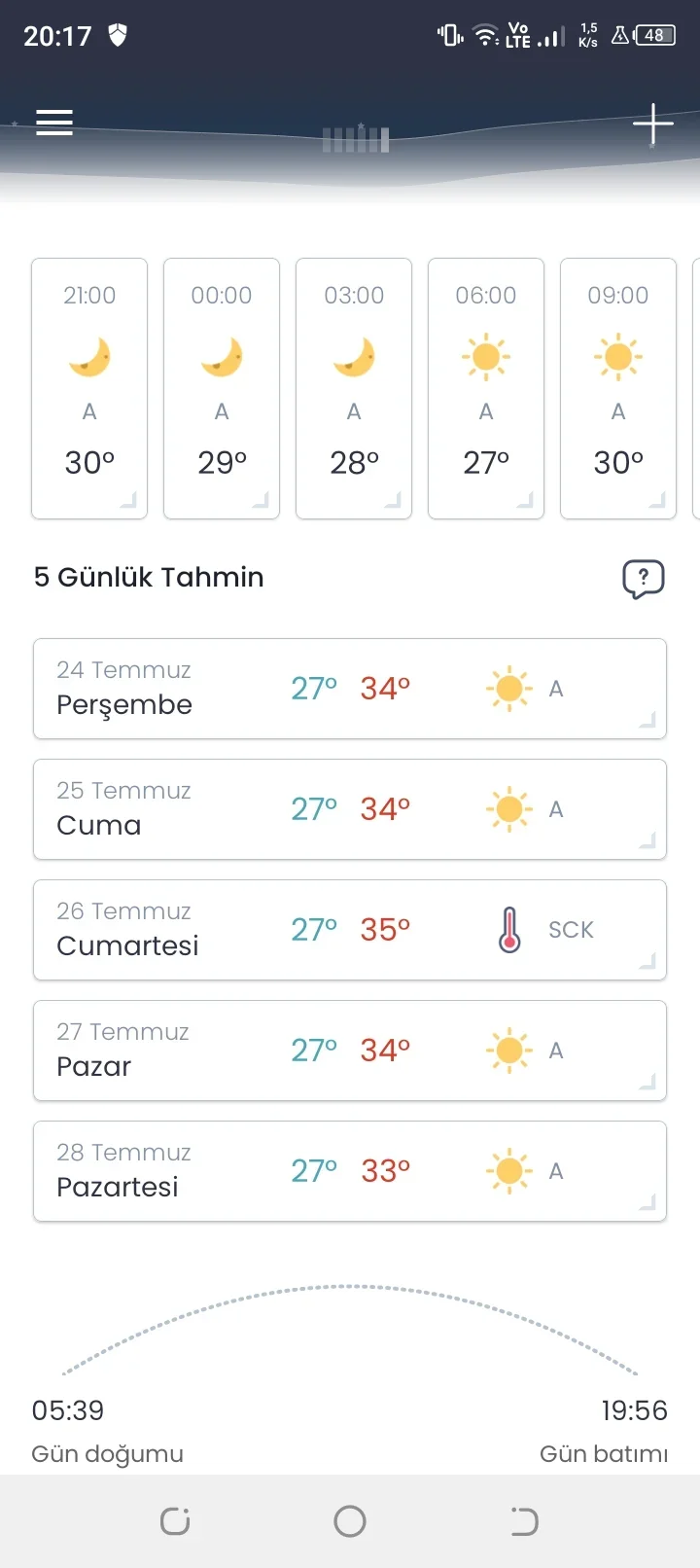The height and width of the screenshot is (1568, 700).
Task: Tap the sunset time 19:56
Action: click(634, 1410)
